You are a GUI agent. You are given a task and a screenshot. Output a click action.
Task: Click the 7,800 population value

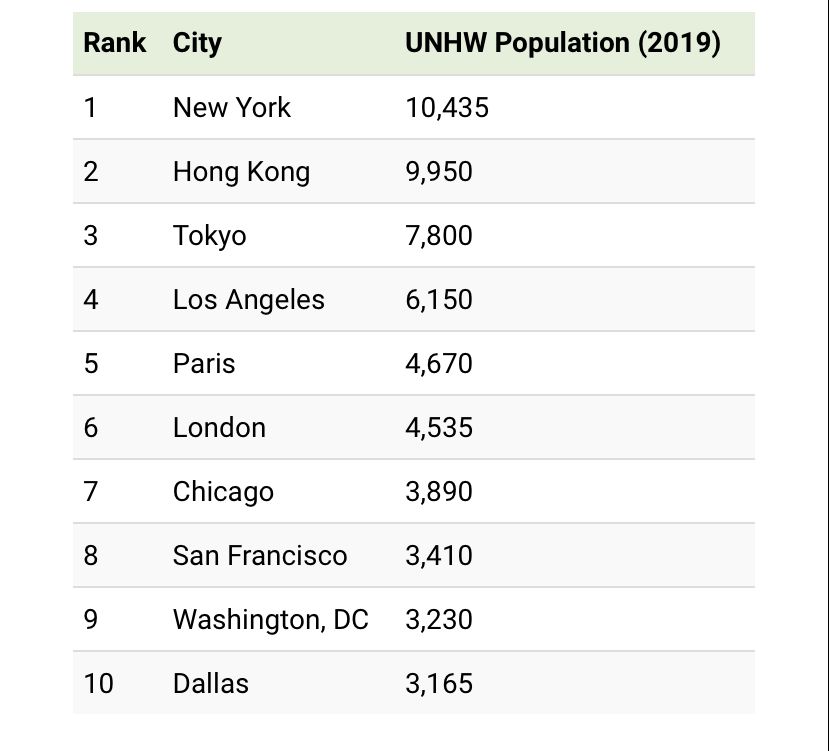tap(439, 235)
